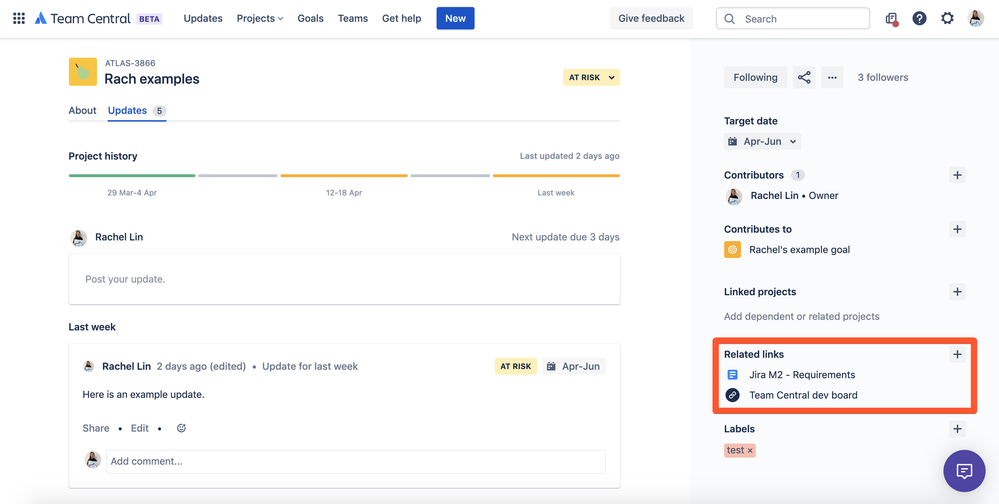999x504 pixels.
Task: Select the Last week orange history bar
Action: pyautogui.click(x=556, y=176)
